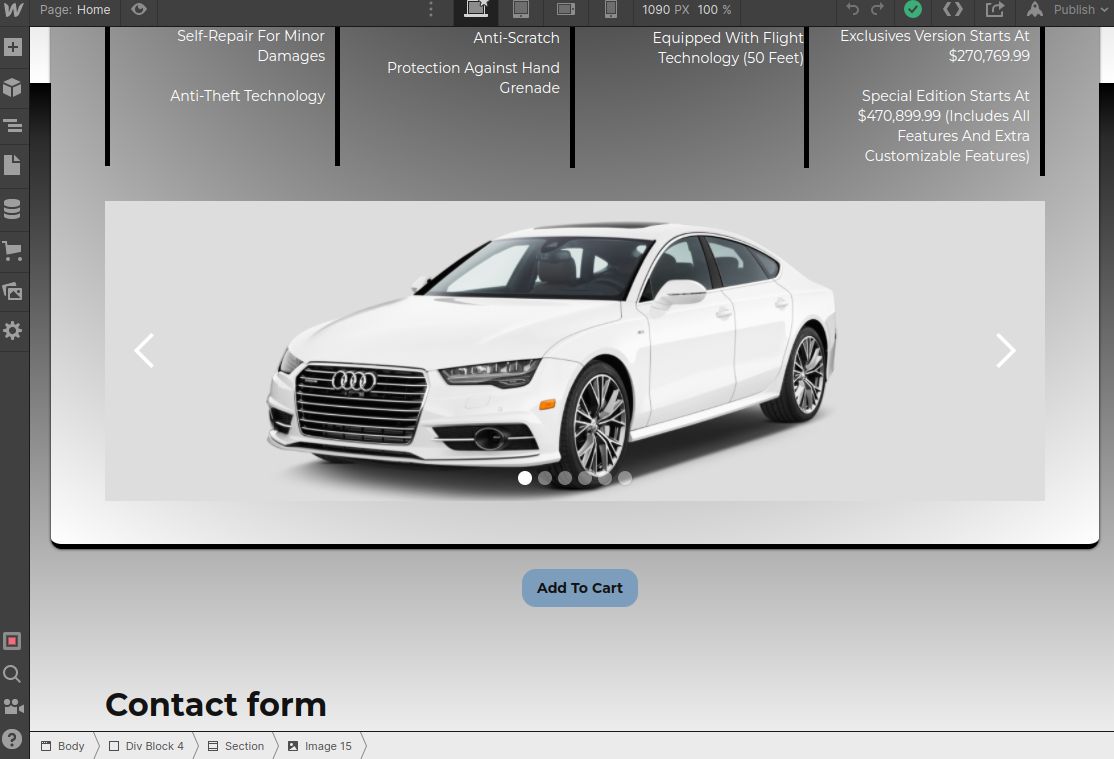Undo the last action

pos(853,9)
